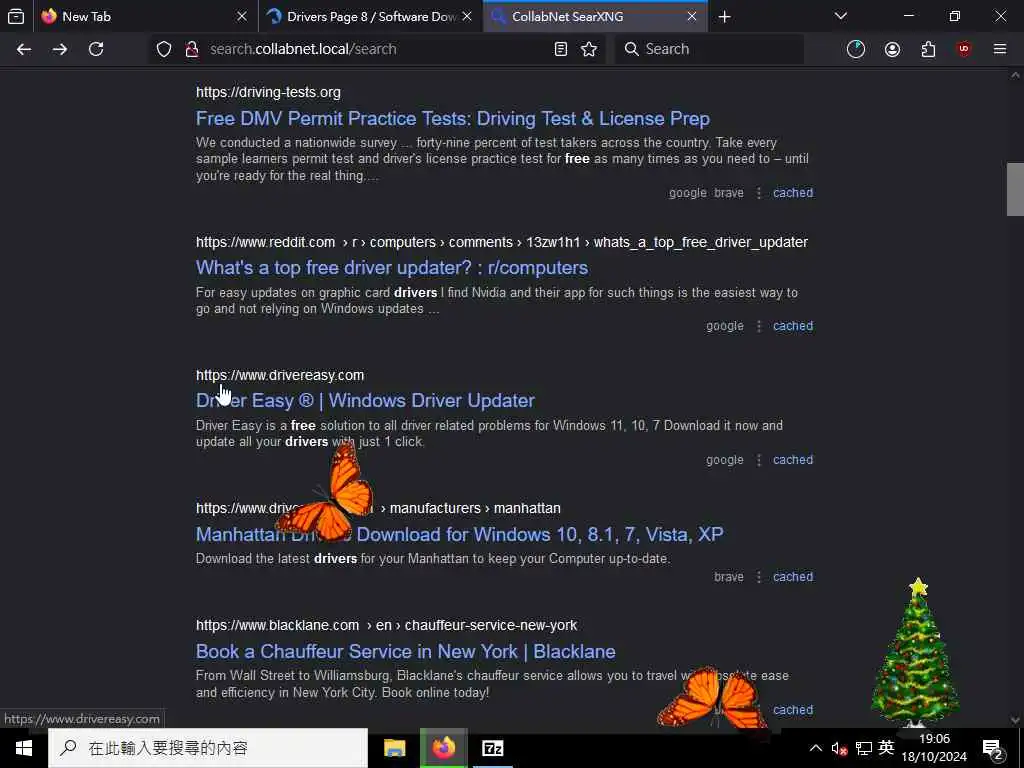Switch to Drivers Page 8 tab

click(x=370, y=16)
